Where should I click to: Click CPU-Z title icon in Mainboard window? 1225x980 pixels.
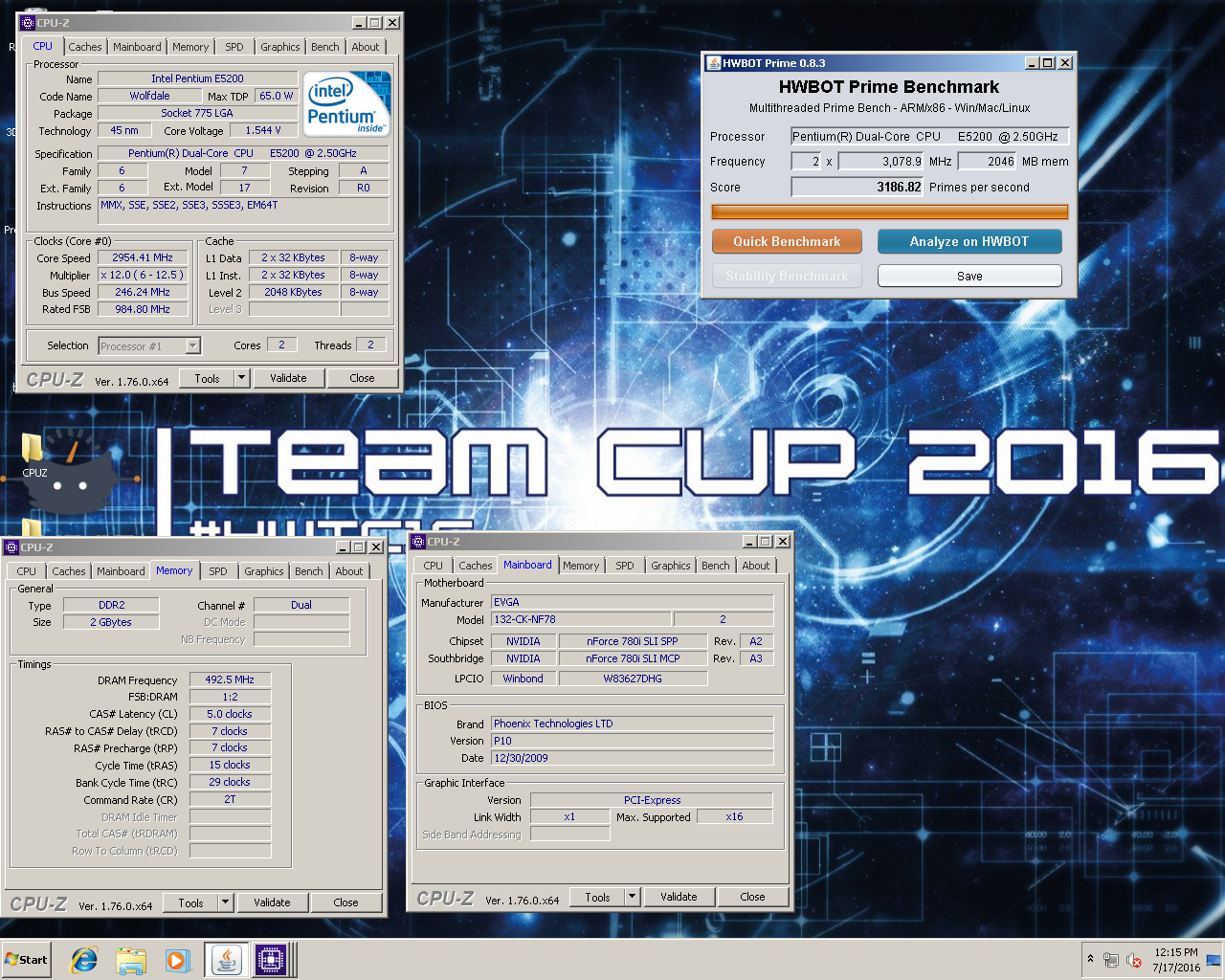[418, 542]
